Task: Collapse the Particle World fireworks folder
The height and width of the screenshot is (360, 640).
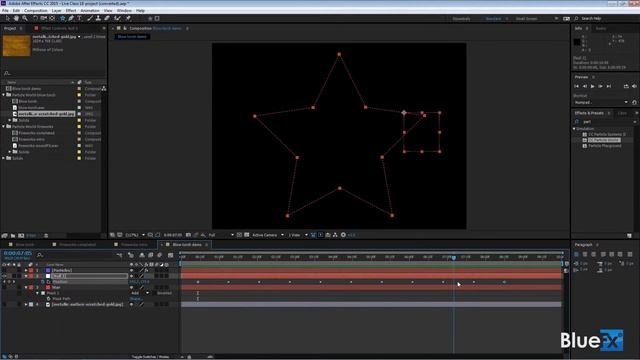Action: [4, 127]
